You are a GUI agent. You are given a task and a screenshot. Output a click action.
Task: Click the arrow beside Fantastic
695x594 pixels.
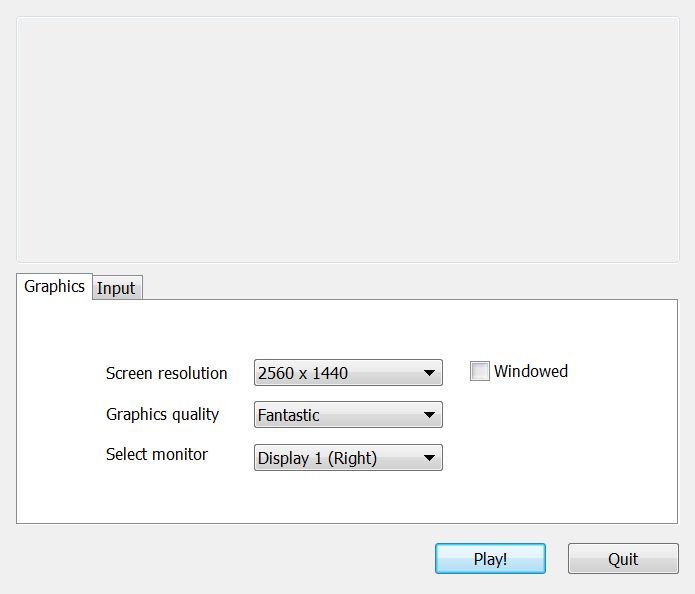pyautogui.click(x=429, y=415)
